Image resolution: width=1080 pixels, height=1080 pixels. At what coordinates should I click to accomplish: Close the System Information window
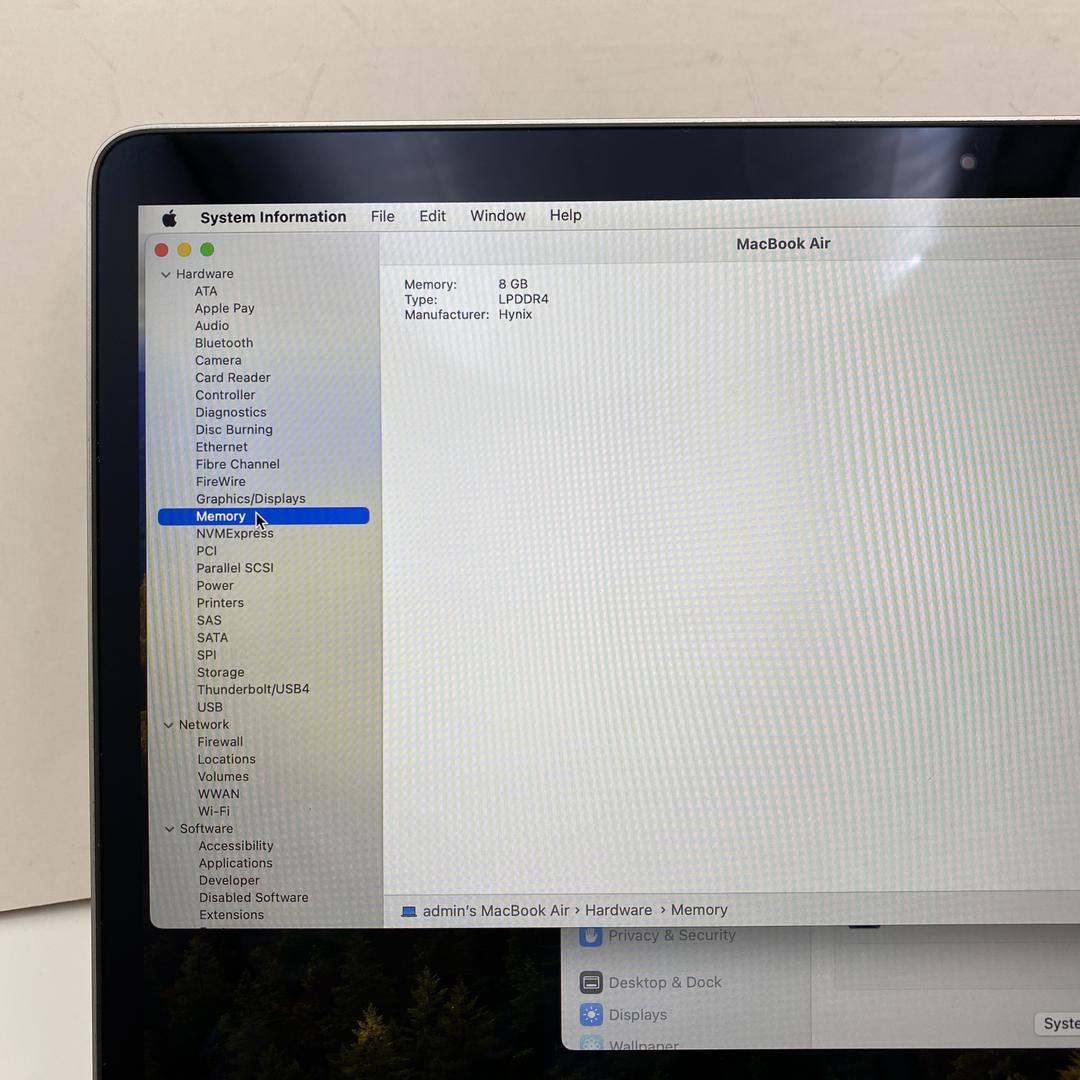tap(162, 250)
